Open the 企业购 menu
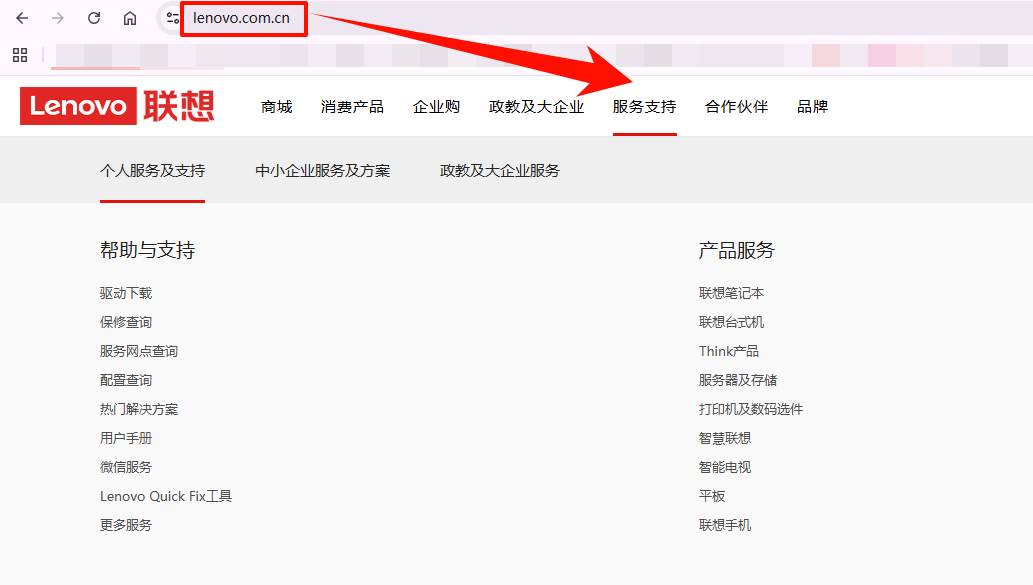 (x=437, y=106)
